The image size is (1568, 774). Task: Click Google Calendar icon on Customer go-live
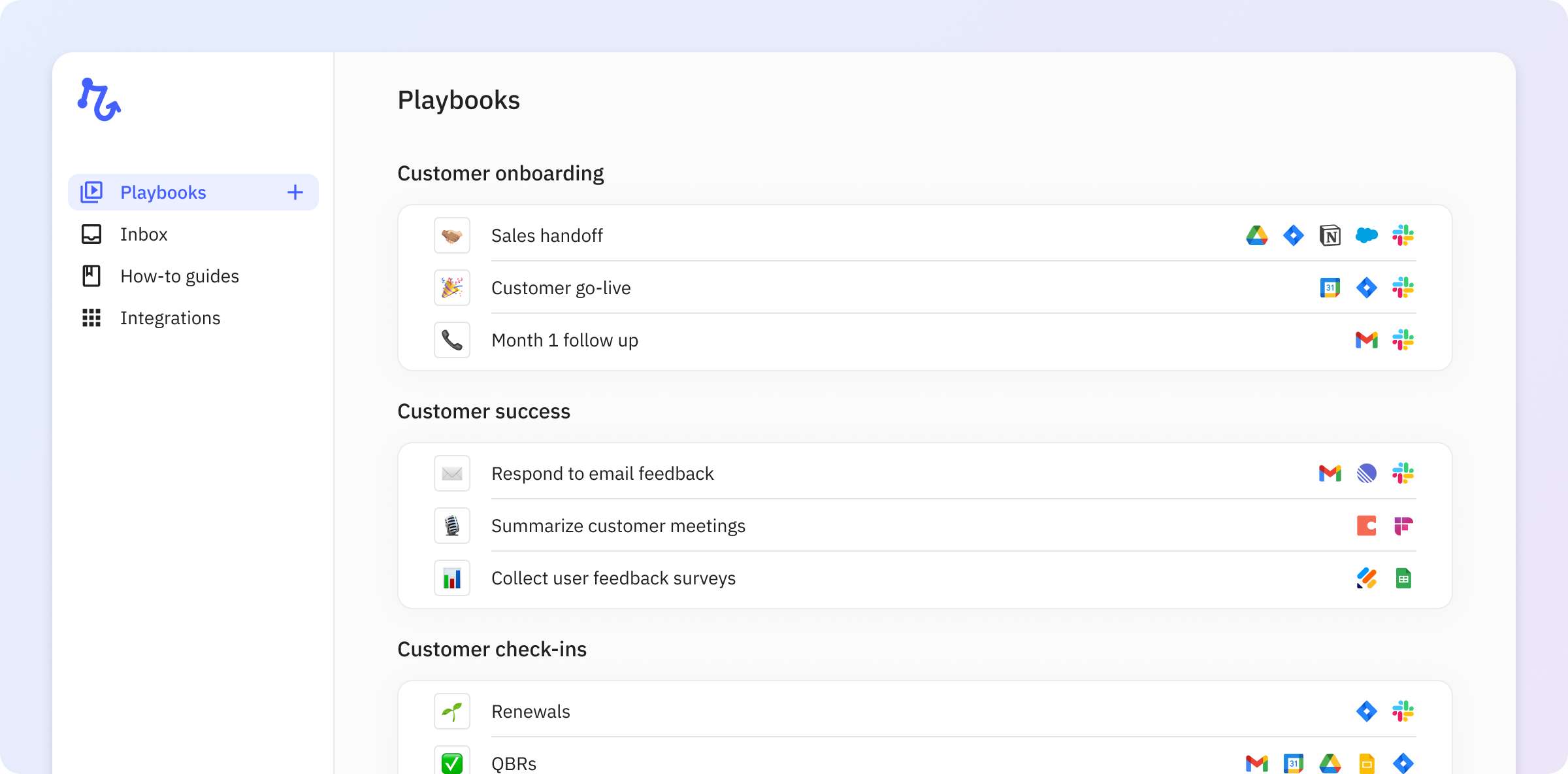[1330, 288]
